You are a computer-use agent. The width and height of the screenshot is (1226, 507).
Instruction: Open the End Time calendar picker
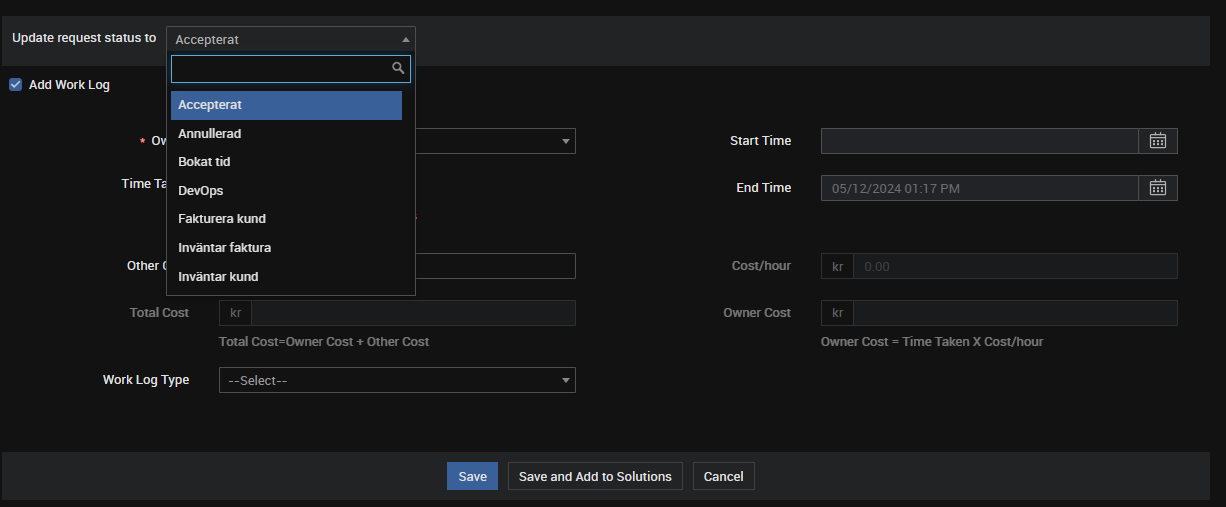coord(1158,188)
